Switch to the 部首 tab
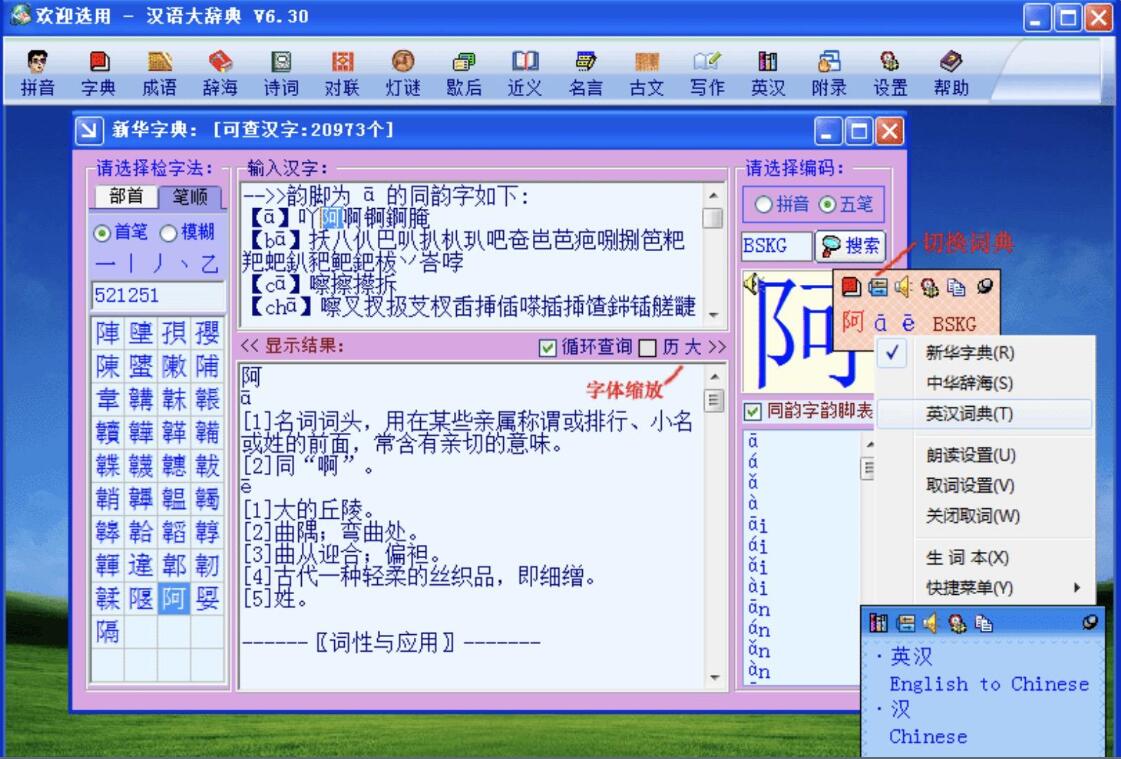 point(126,197)
